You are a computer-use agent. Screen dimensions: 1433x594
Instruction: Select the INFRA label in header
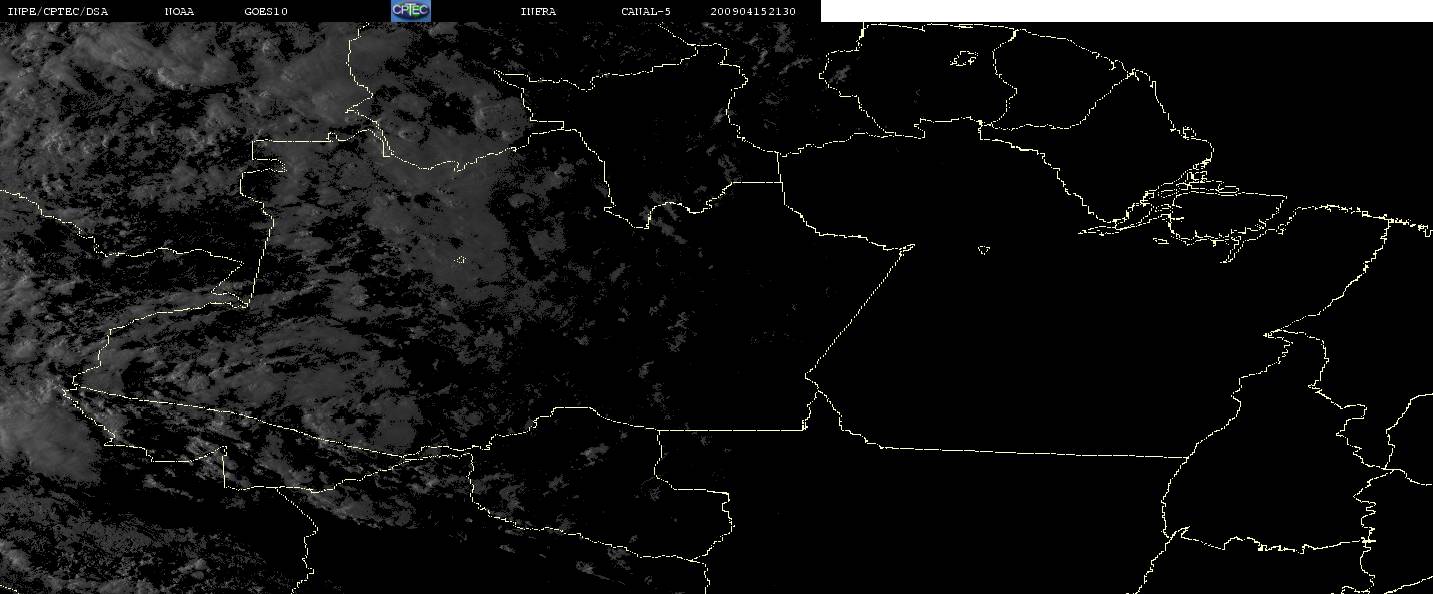click(538, 11)
